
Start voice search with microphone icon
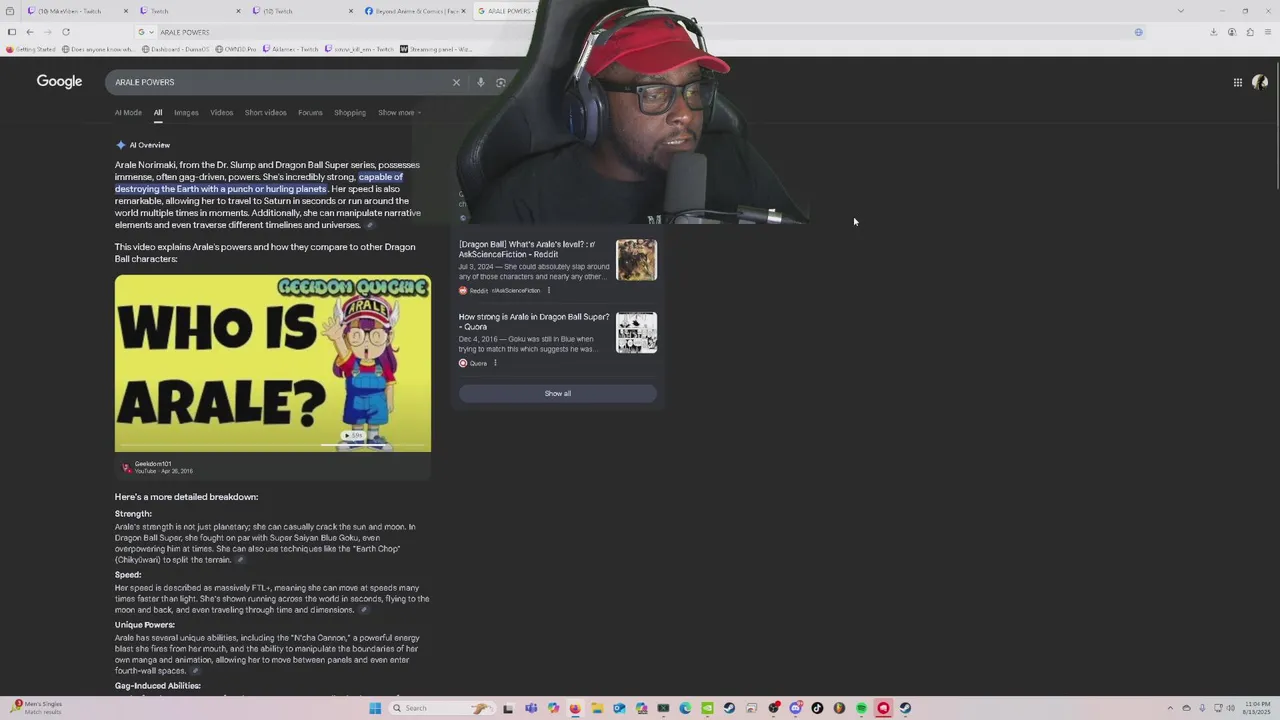pyautogui.click(x=480, y=82)
